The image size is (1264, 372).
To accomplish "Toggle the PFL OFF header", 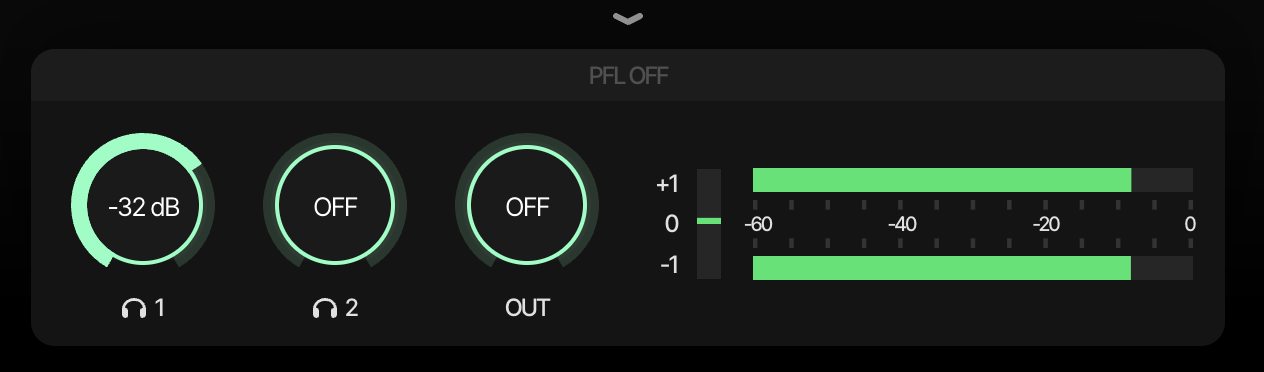I will (x=628, y=76).
